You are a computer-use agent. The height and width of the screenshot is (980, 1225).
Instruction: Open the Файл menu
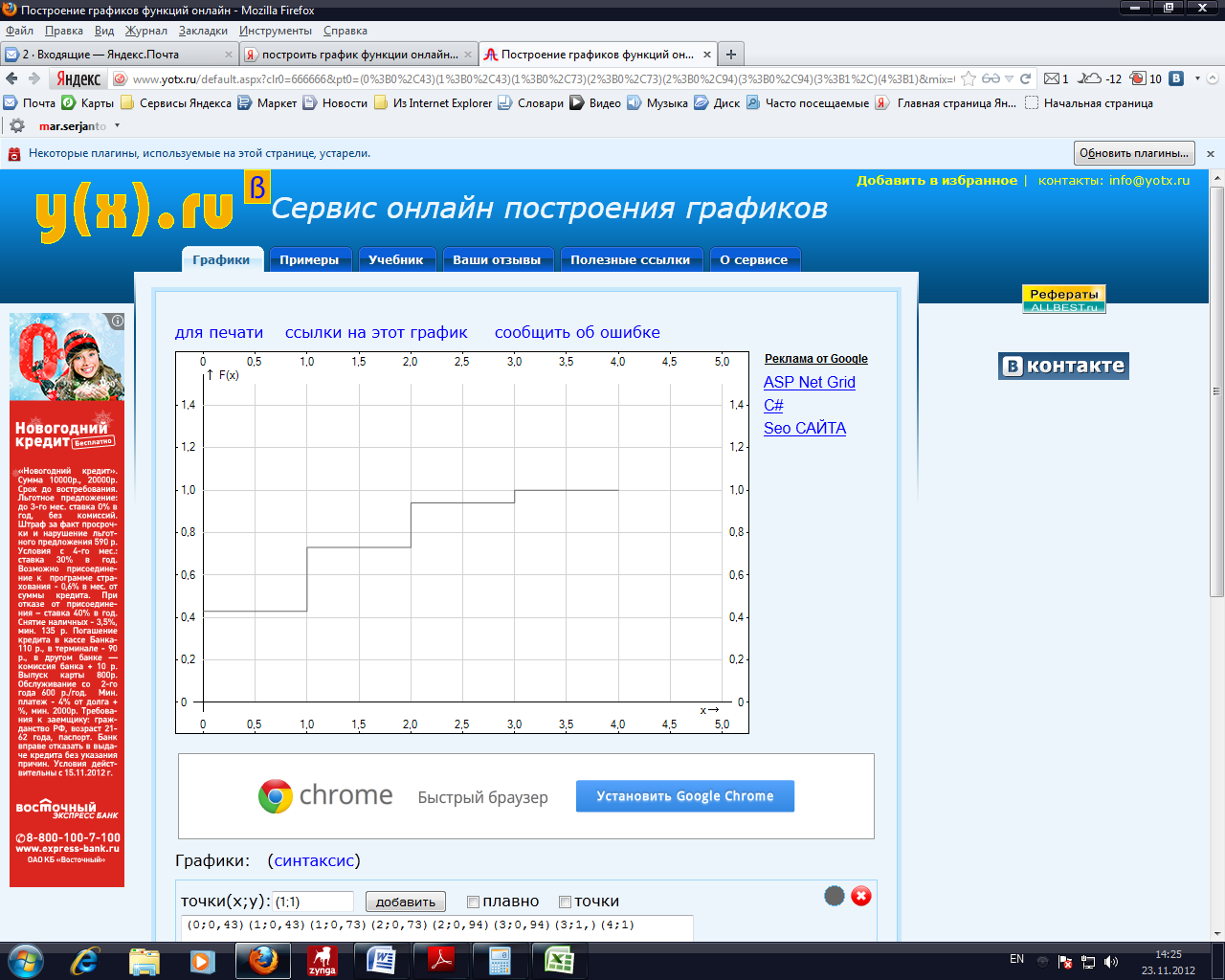(19, 31)
